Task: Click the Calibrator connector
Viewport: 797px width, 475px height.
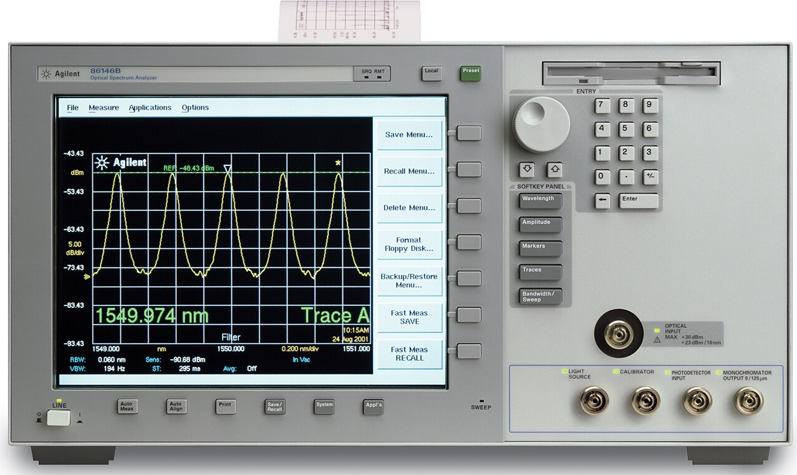Action: tap(646, 401)
